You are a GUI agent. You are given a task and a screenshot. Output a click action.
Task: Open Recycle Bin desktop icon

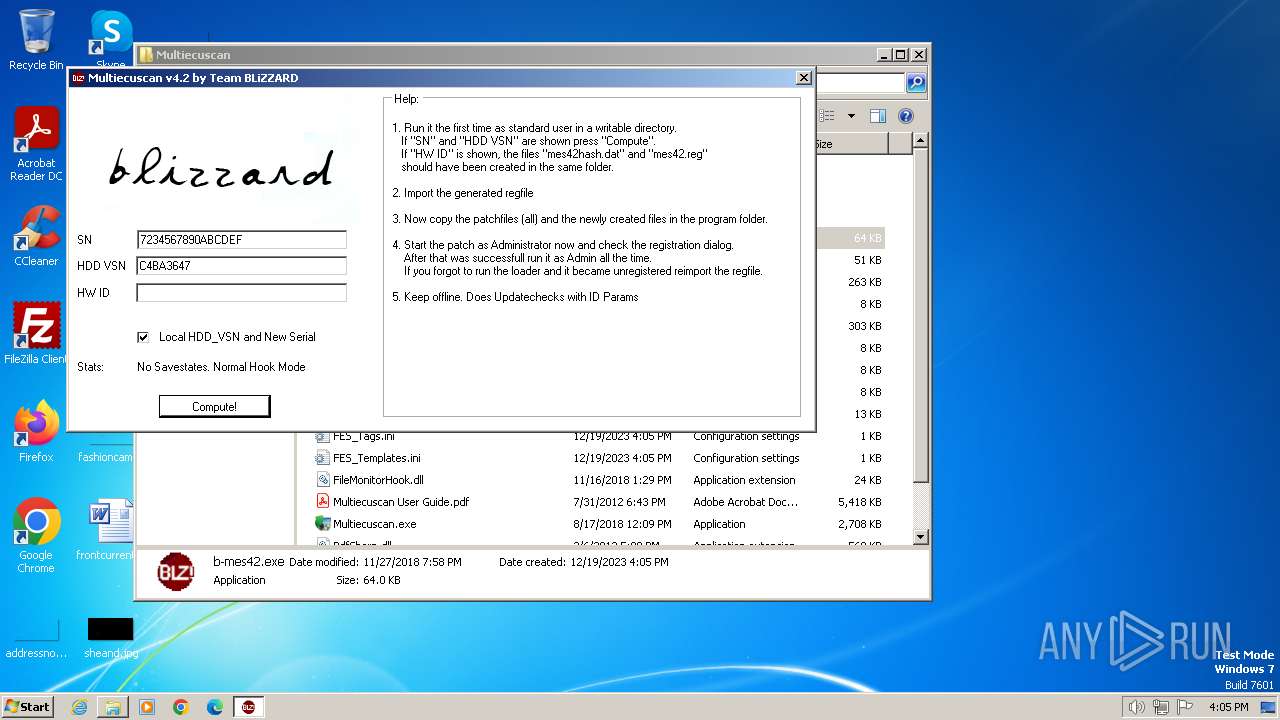coord(36,40)
